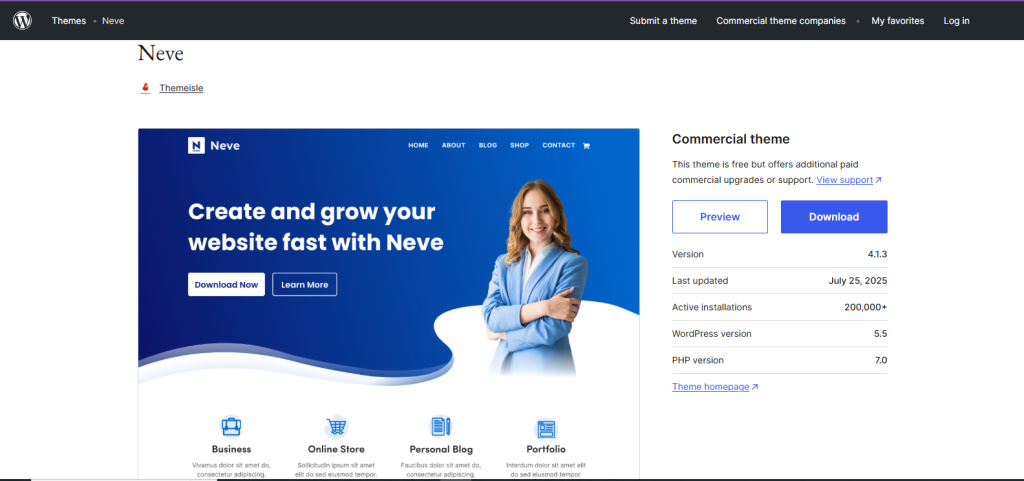Click the Business label in preview

pyautogui.click(x=231, y=449)
